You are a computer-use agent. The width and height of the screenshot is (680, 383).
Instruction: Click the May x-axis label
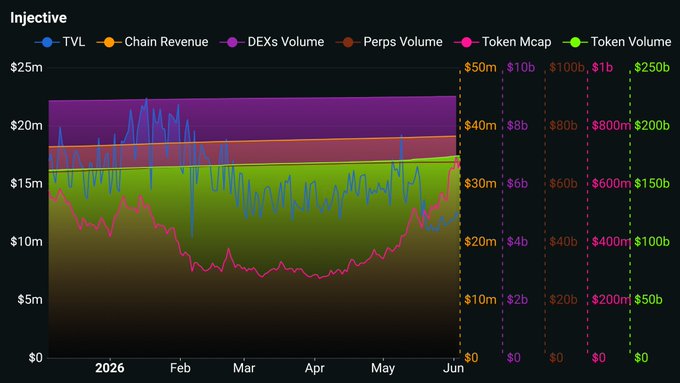pyautogui.click(x=383, y=368)
